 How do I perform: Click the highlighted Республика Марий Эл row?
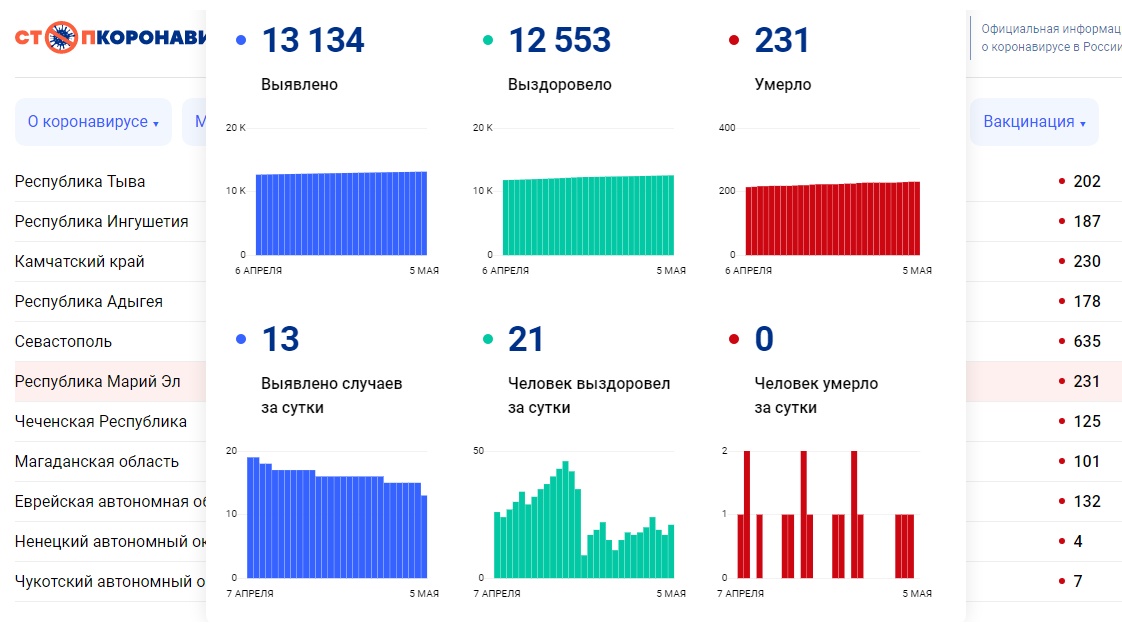coord(97,381)
